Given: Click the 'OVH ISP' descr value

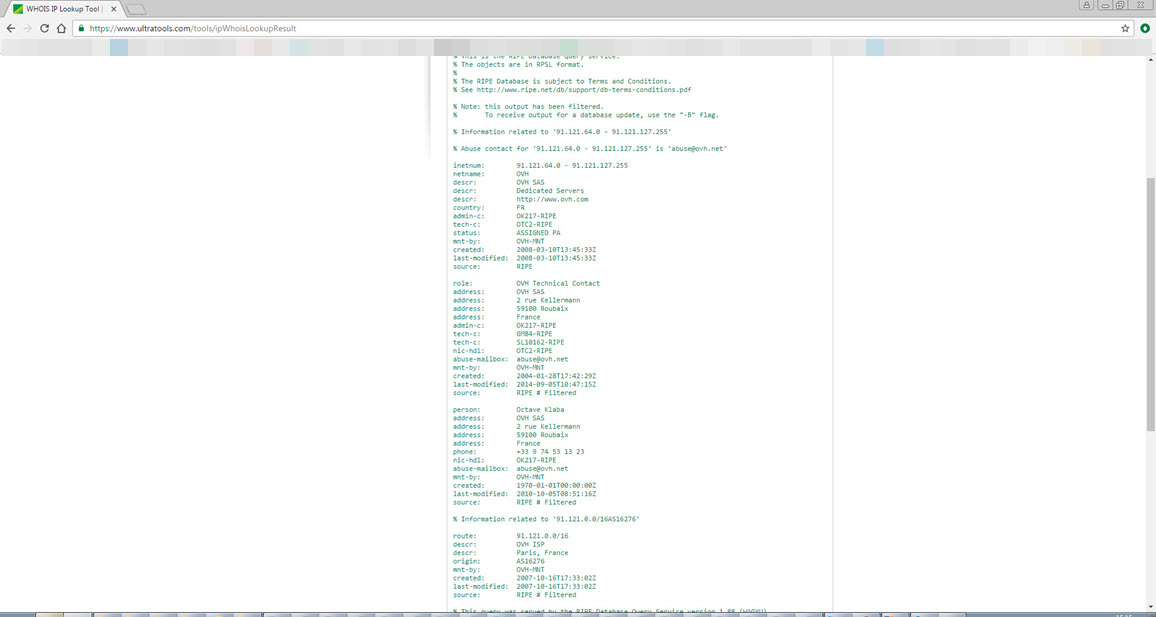Looking at the screenshot, I should pyautogui.click(x=532, y=545).
